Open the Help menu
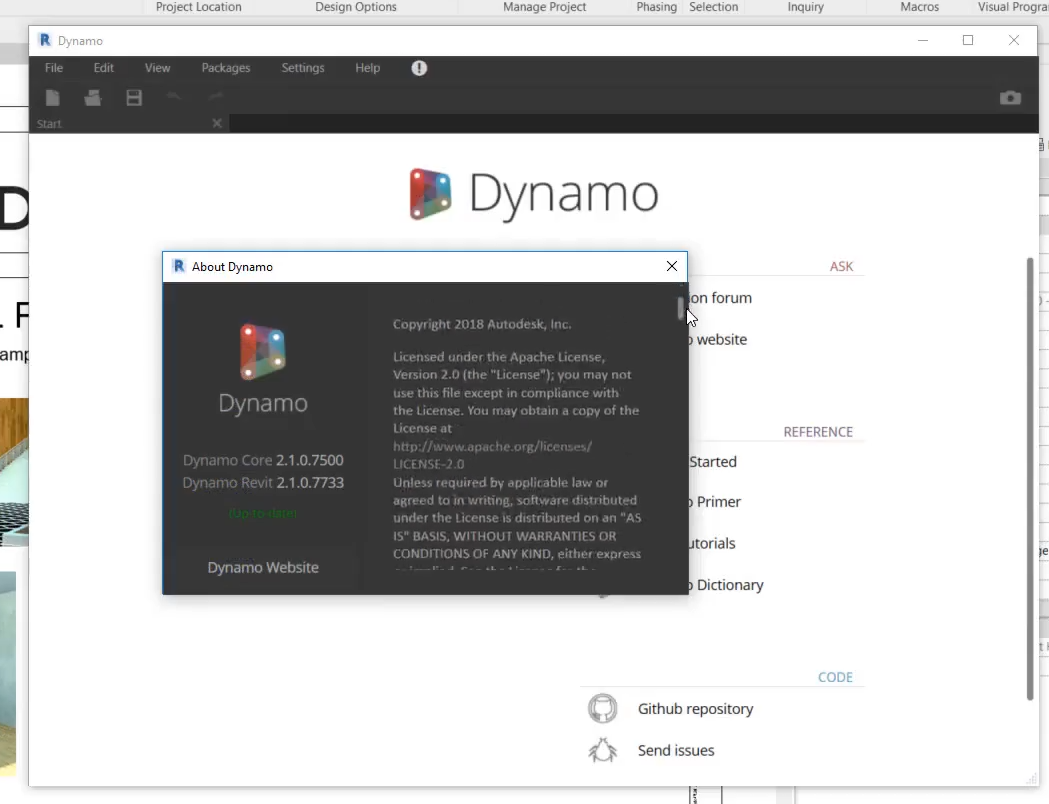 367,68
